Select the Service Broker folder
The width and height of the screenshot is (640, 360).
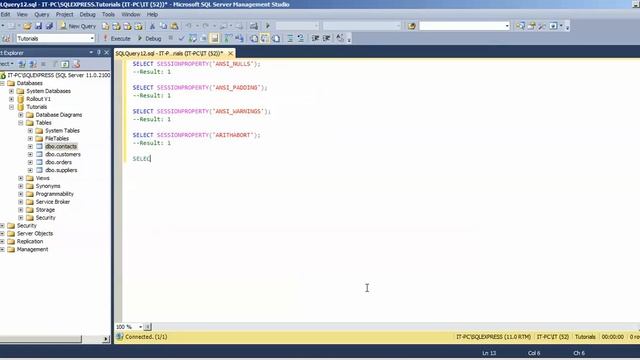tap(53, 202)
